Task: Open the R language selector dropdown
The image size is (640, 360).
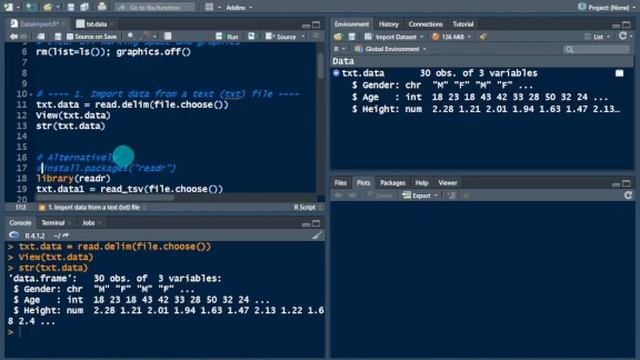Action: click(x=339, y=49)
